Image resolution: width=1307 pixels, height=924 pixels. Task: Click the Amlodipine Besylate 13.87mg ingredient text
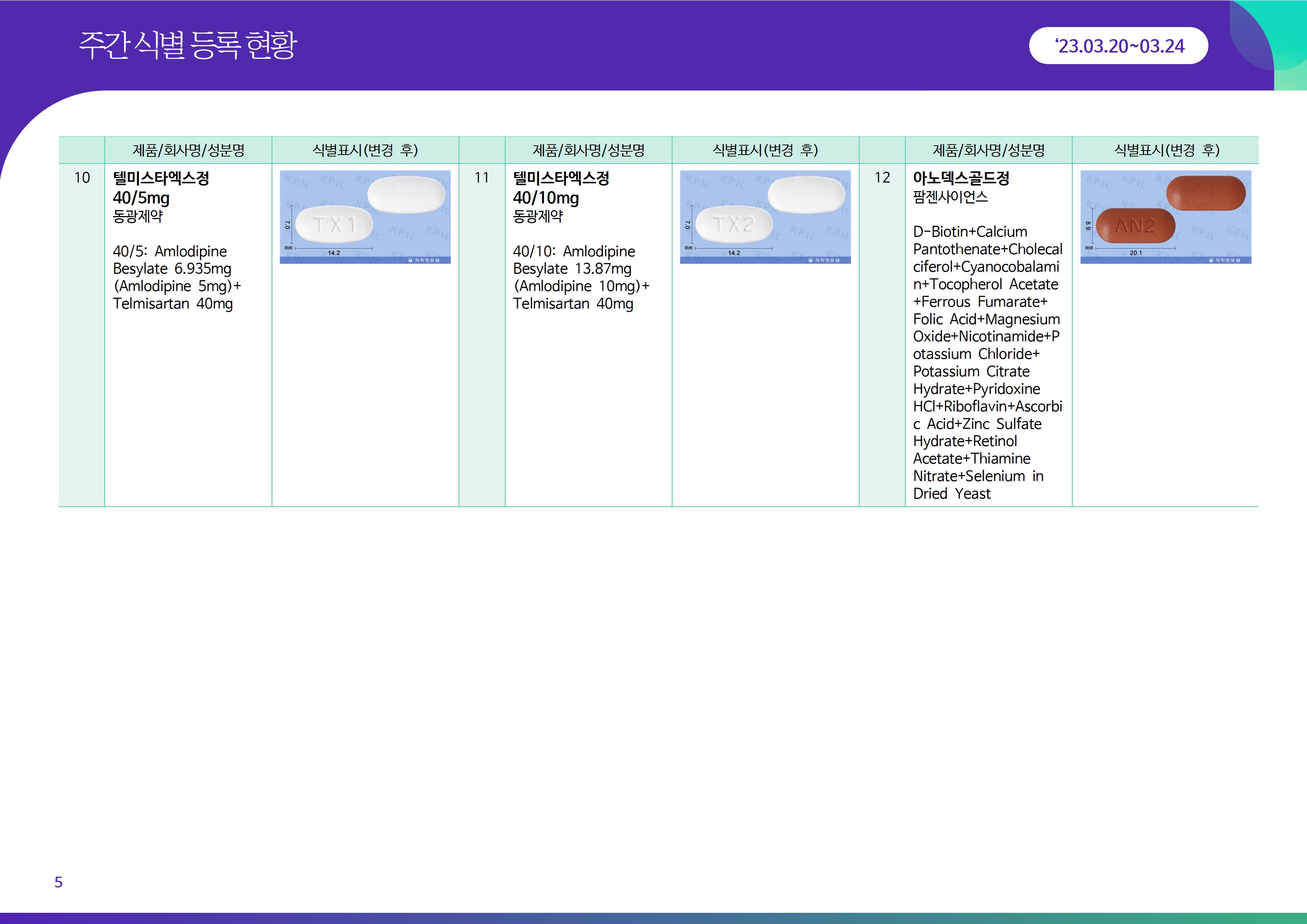click(x=572, y=268)
